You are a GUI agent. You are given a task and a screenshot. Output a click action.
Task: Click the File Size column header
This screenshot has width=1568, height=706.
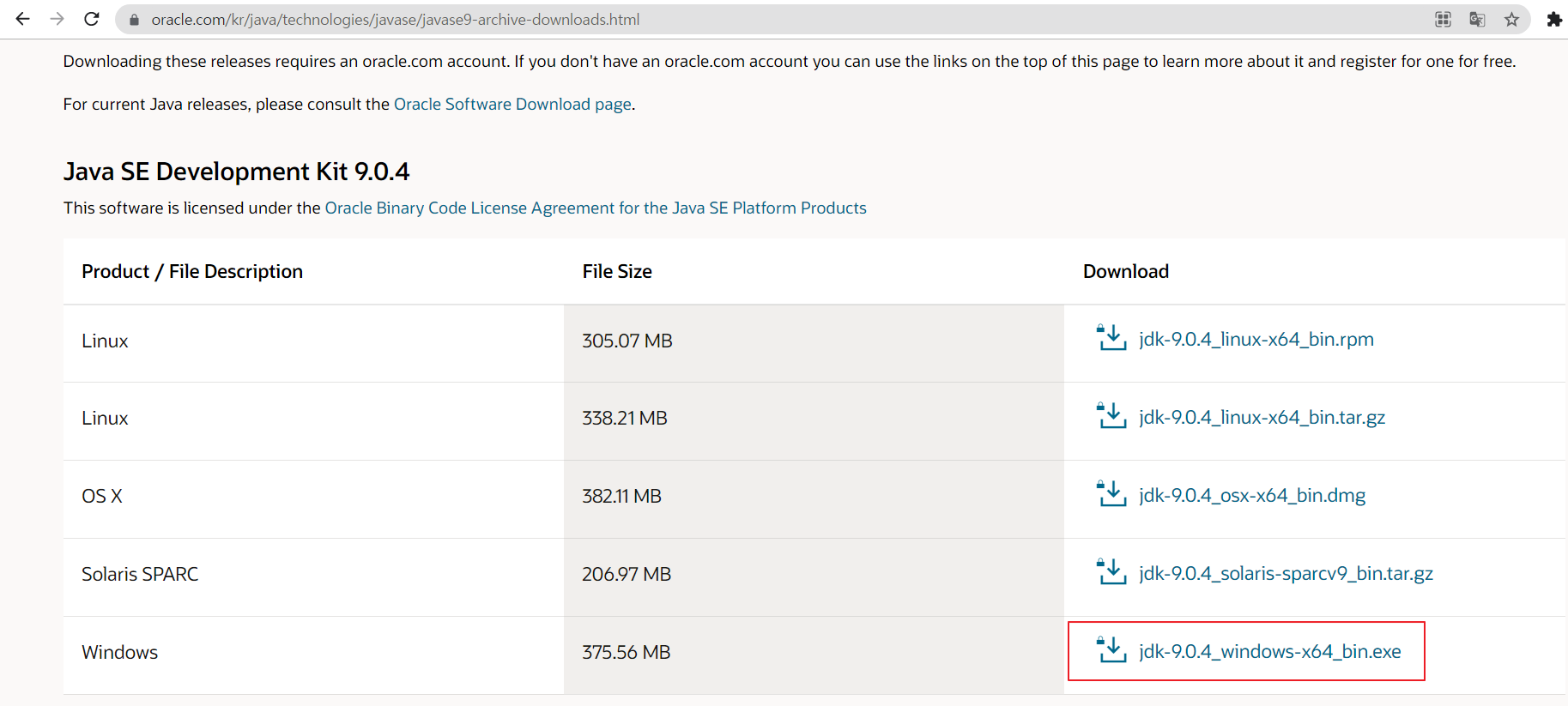617,271
